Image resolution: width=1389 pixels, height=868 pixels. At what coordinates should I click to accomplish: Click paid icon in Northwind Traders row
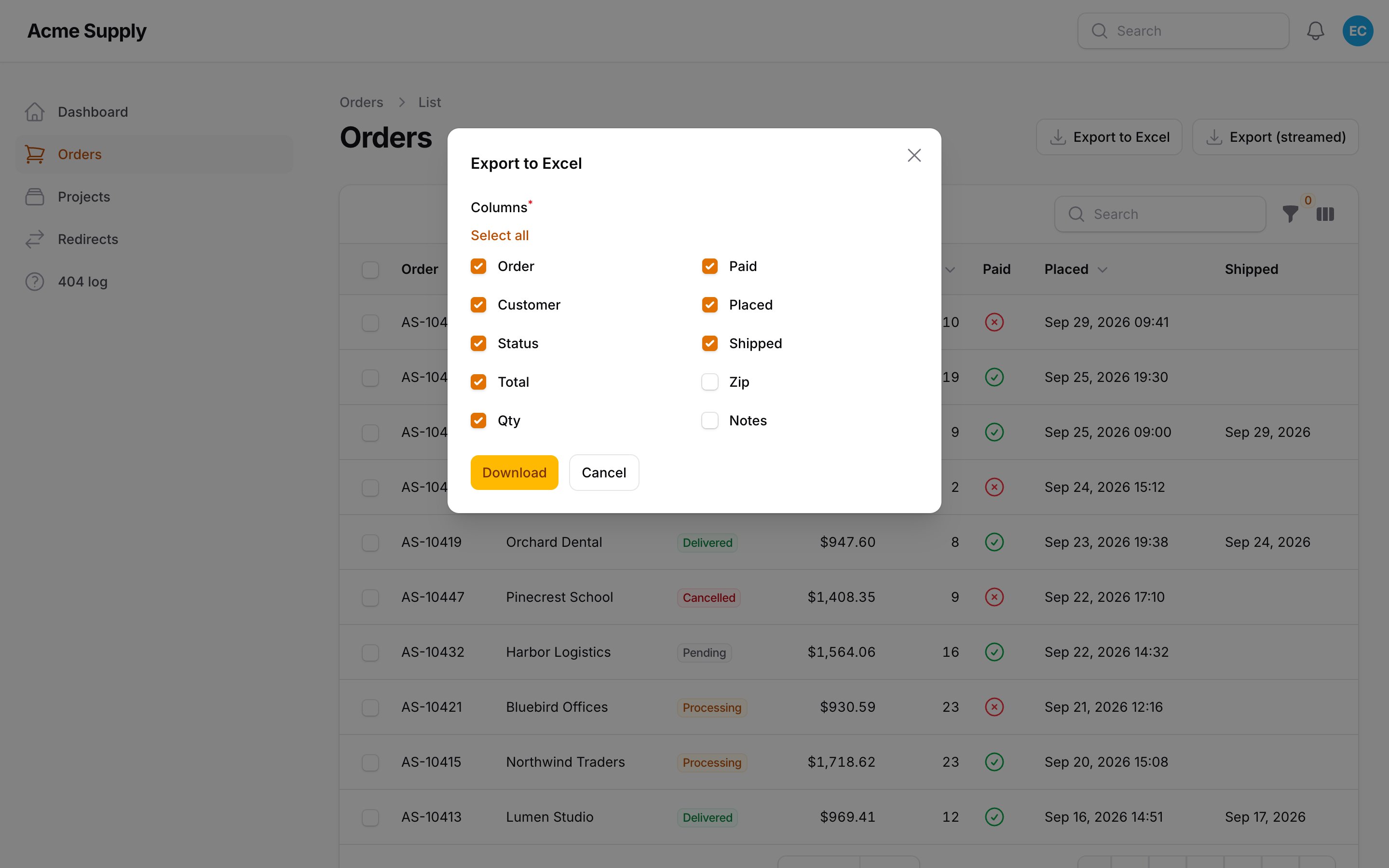(994, 762)
